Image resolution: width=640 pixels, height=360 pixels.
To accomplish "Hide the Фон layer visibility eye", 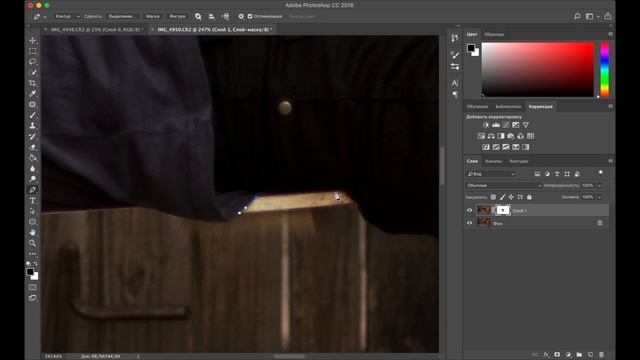I will click(469, 223).
